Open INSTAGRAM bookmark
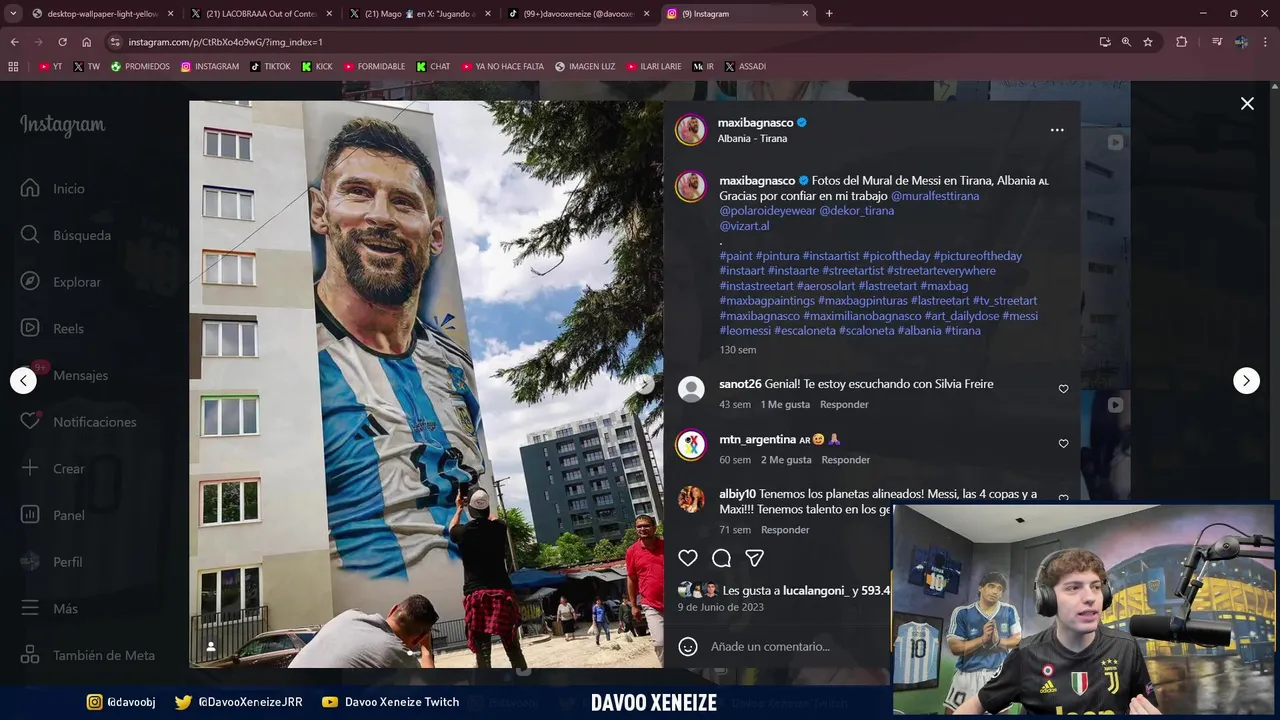 pyautogui.click(x=210, y=66)
